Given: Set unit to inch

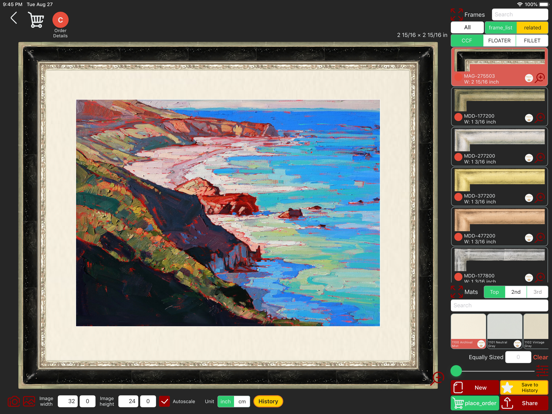Looking at the screenshot, I should [x=226, y=401].
